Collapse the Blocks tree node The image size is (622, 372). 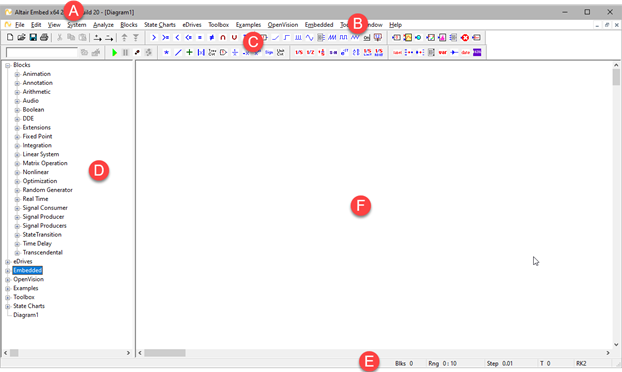click(8, 65)
